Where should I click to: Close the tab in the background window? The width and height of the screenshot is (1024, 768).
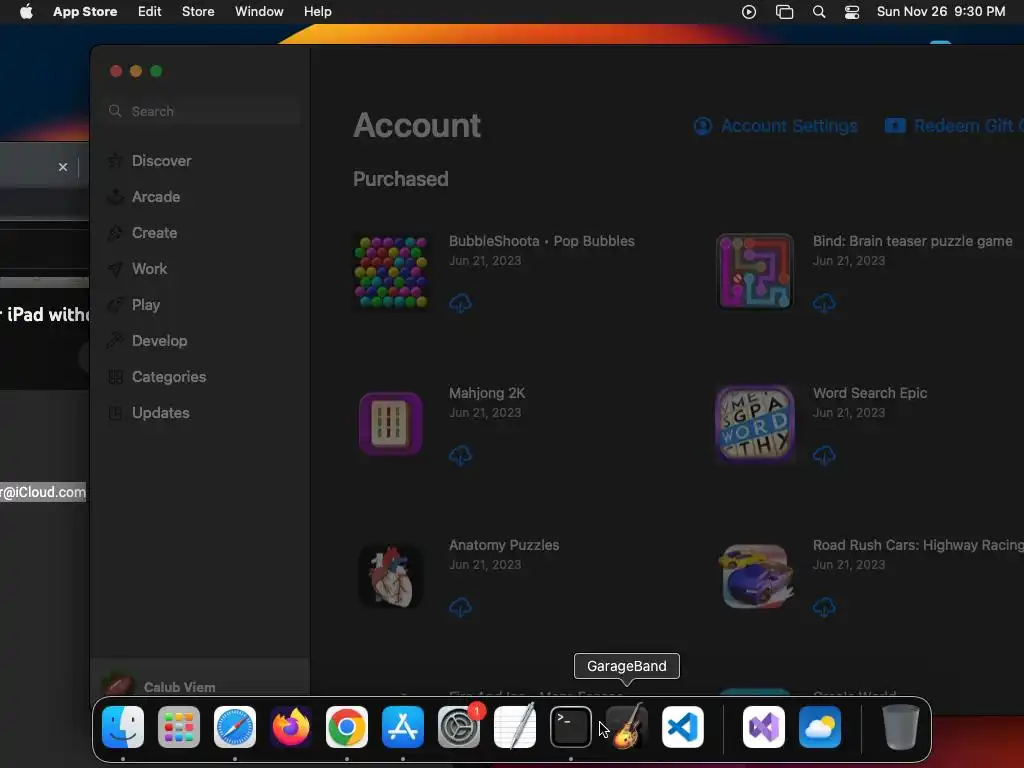[x=63, y=167]
